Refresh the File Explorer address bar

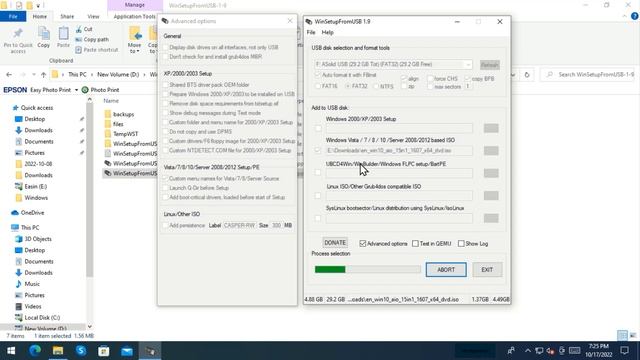point(527,75)
